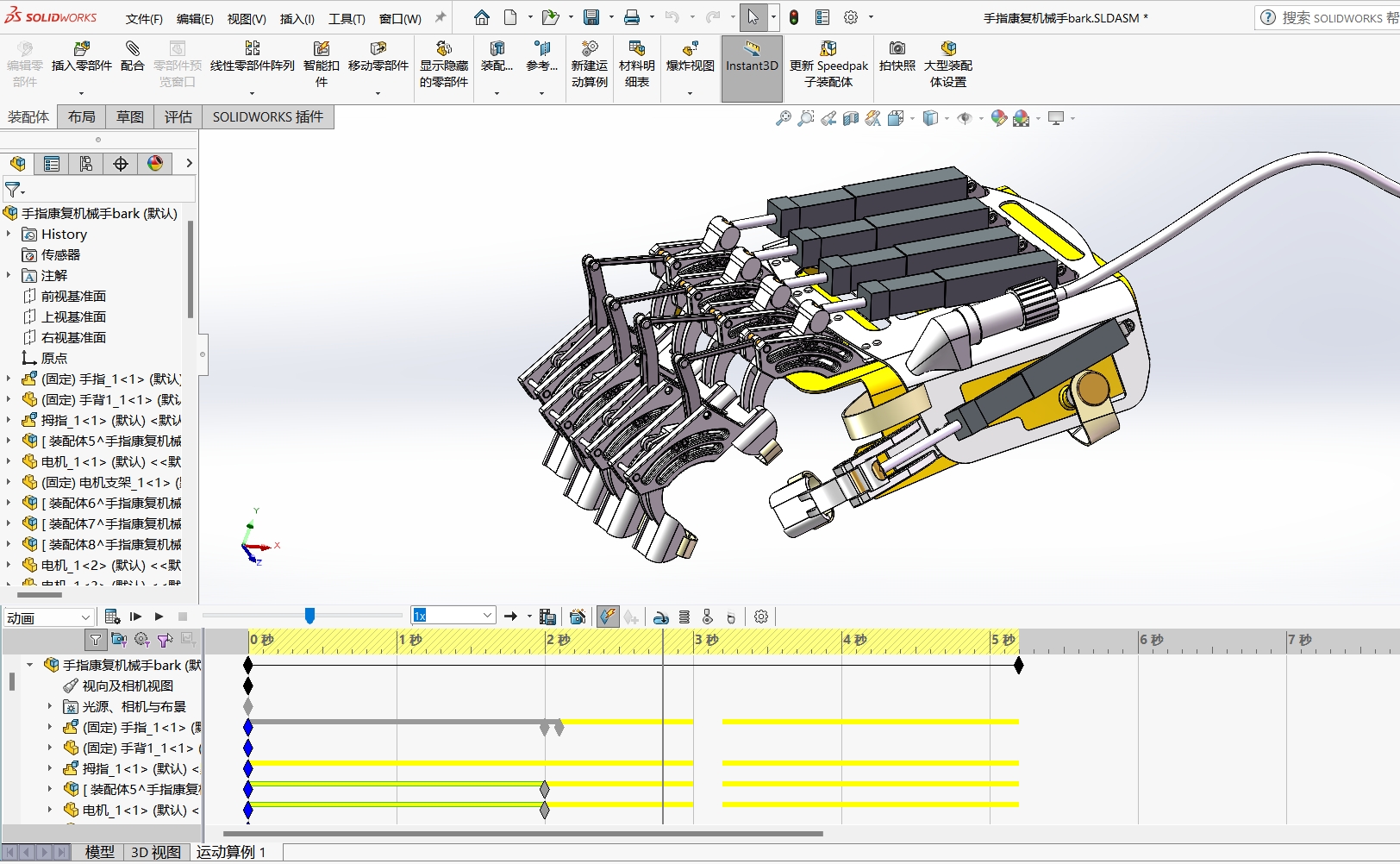Switch to the 3D 视图 bottom tab
Image resolution: width=1400 pixels, height=864 pixels.
tap(155, 852)
